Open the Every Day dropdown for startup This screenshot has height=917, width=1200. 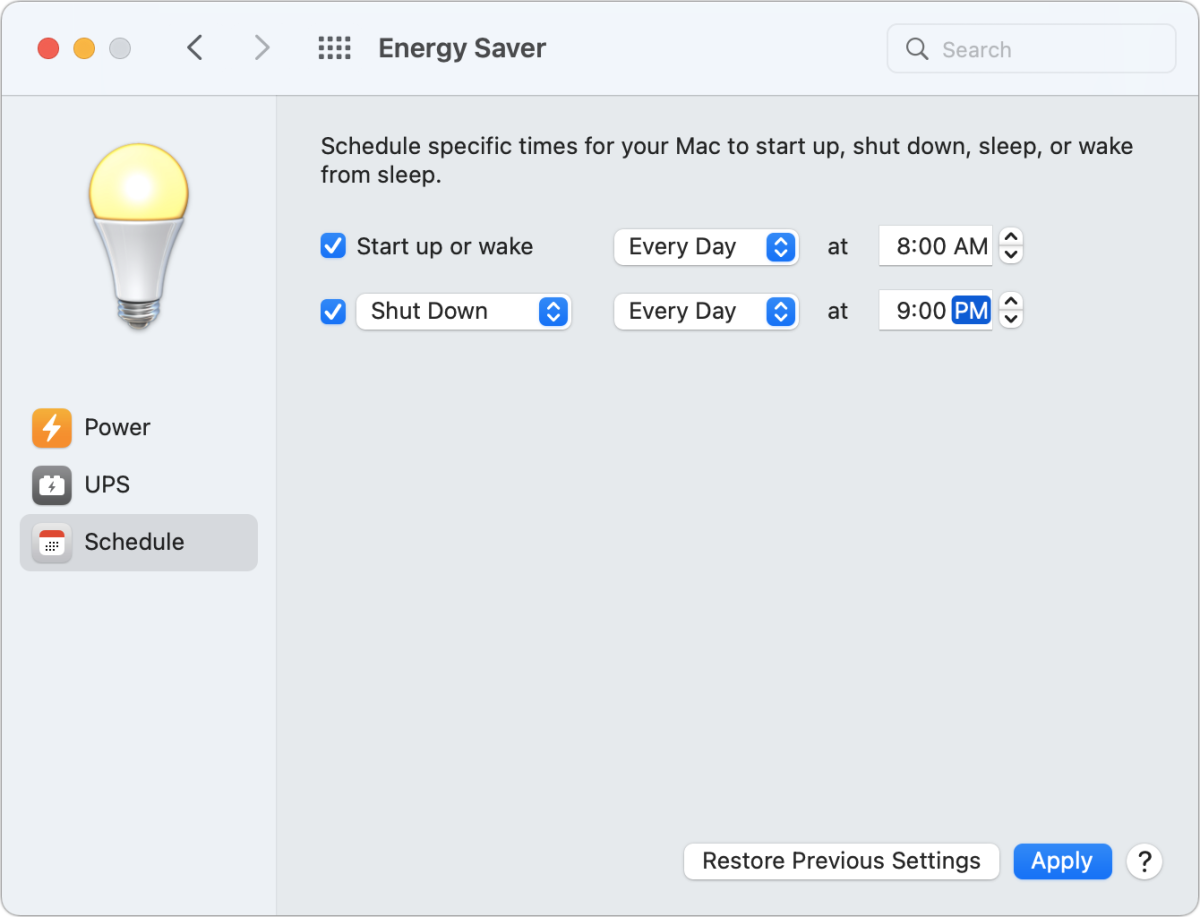point(706,246)
